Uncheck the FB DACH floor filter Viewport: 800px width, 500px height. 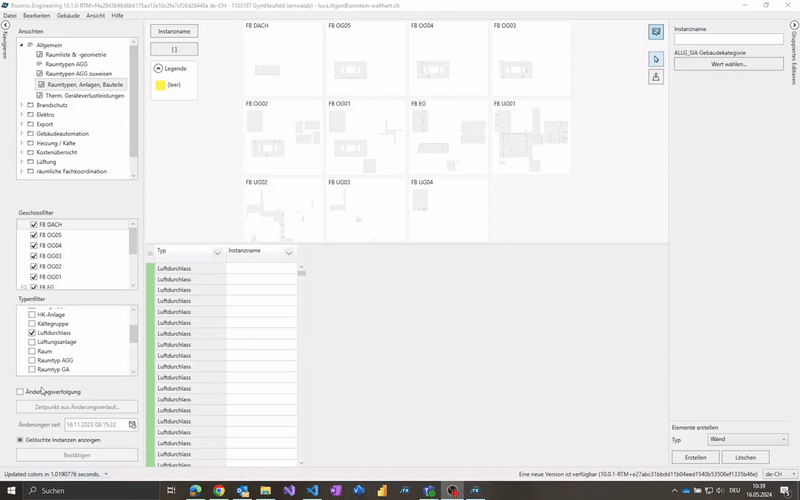pyautogui.click(x=34, y=225)
